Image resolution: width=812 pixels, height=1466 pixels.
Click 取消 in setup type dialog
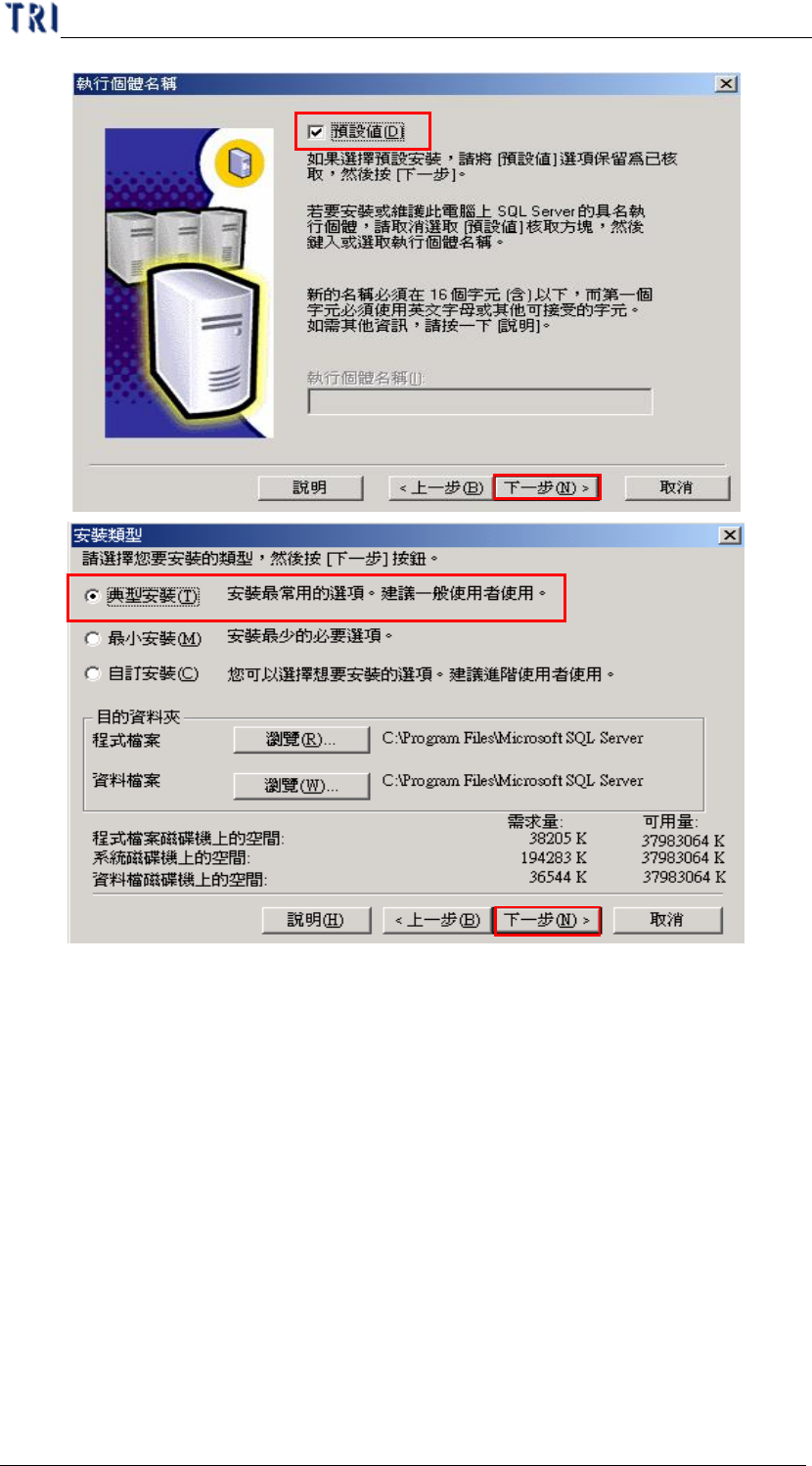point(667,920)
